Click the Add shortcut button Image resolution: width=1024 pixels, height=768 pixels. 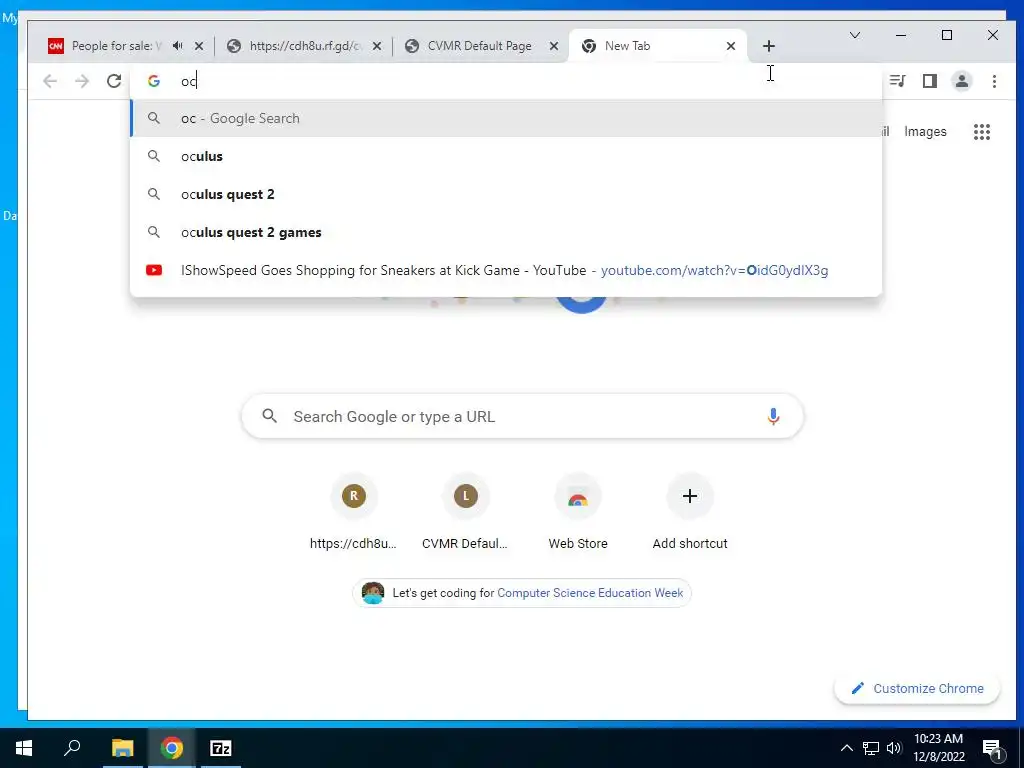pyautogui.click(x=690, y=513)
